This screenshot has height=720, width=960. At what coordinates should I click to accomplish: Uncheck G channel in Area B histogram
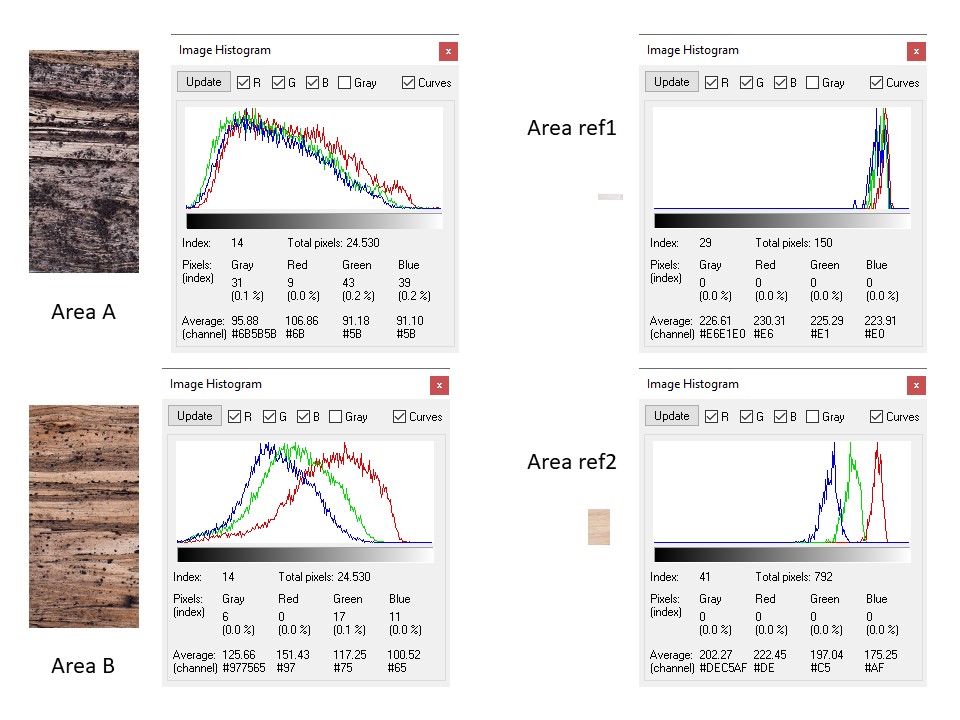[x=269, y=417]
